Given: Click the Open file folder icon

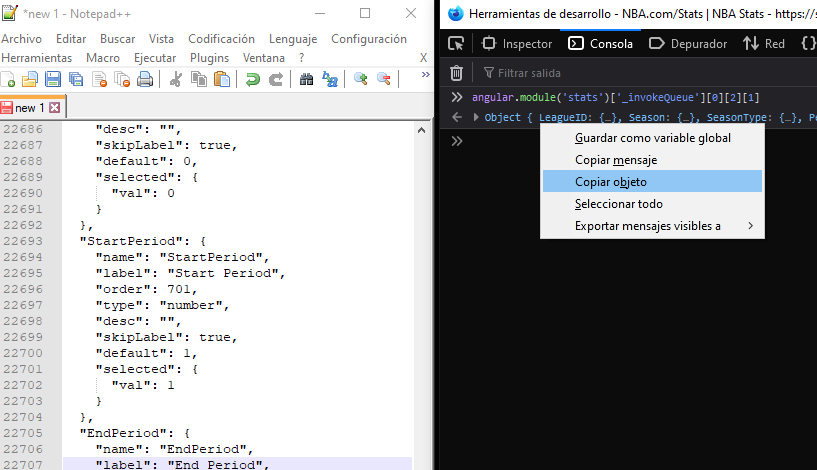Looking at the screenshot, I should 30,79.
